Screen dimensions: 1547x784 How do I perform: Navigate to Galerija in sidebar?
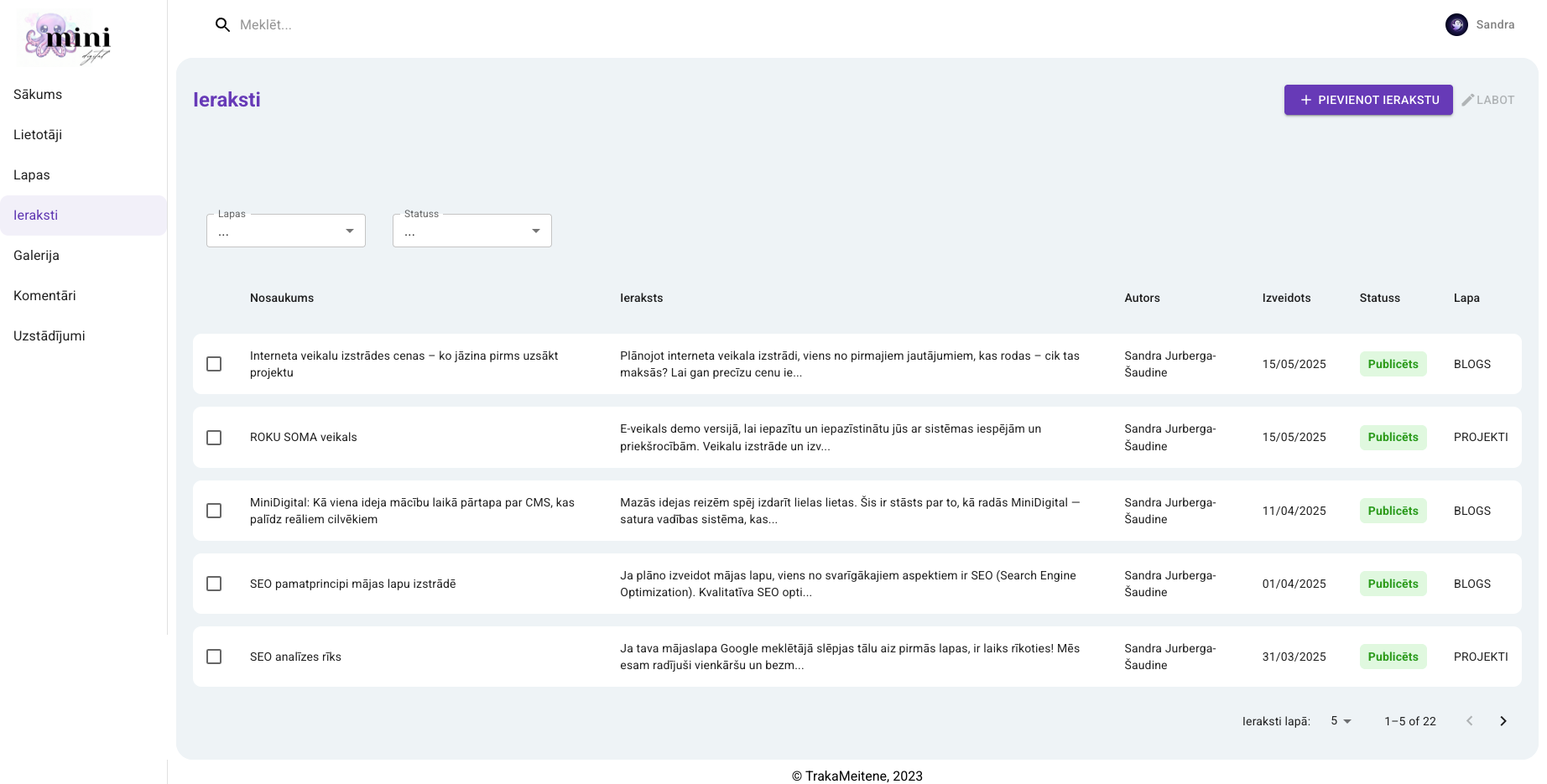(x=36, y=256)
